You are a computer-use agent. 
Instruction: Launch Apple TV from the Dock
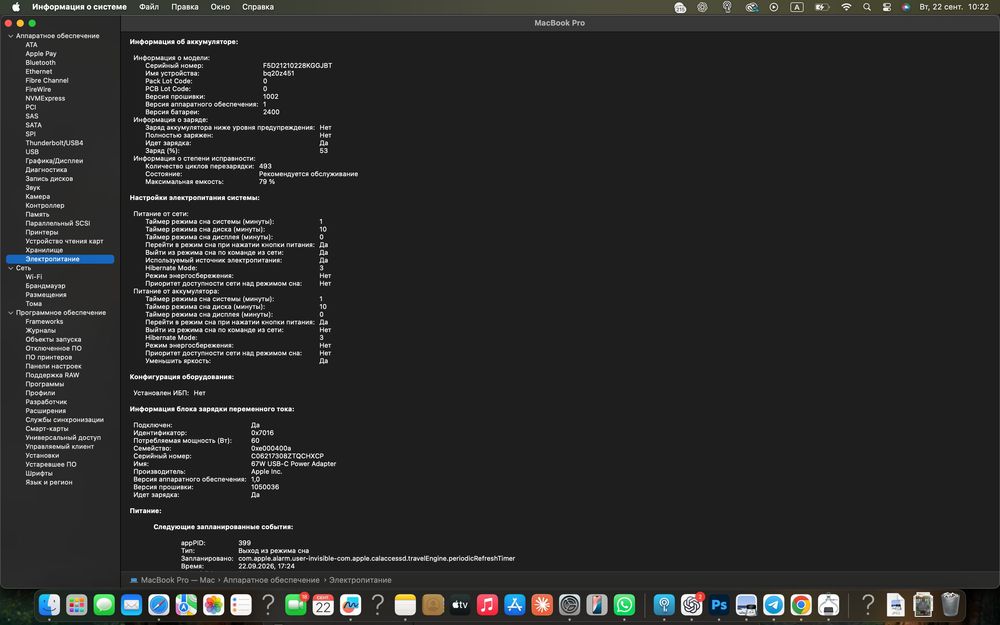(460, 605)
